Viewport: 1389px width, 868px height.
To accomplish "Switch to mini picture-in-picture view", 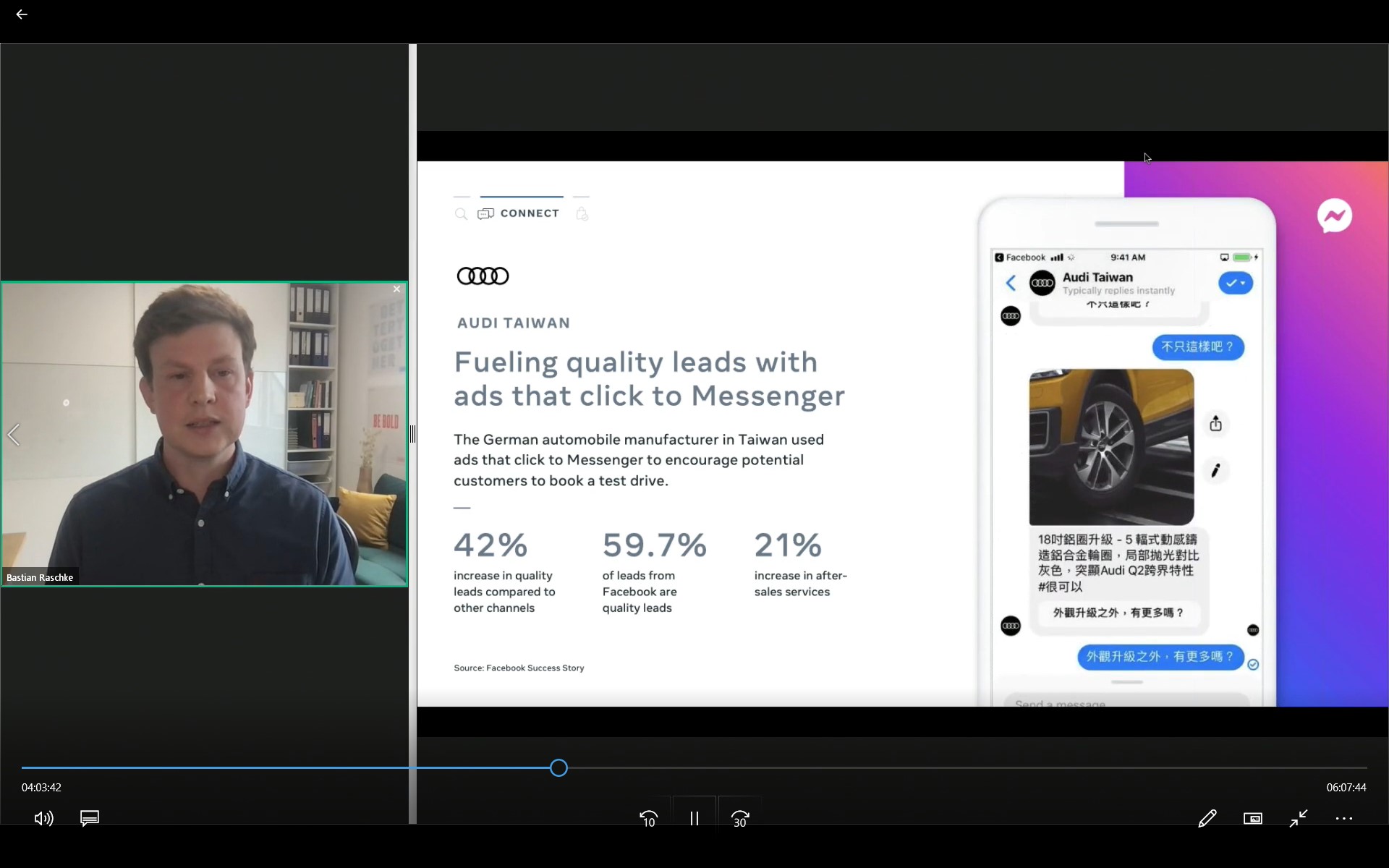I will (x=1253, y=818).
